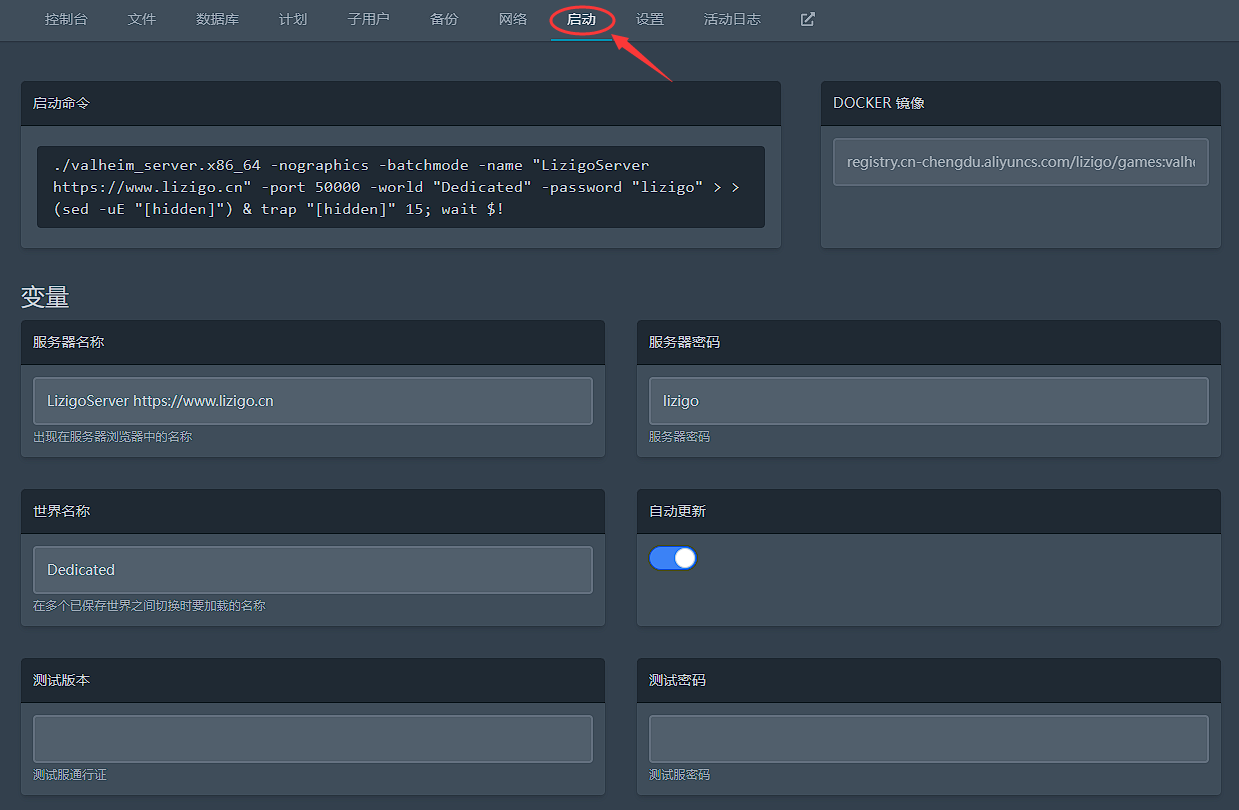
Task: Click the 世界名称 field containing Dedicated
Action: [x=313, y=570]
